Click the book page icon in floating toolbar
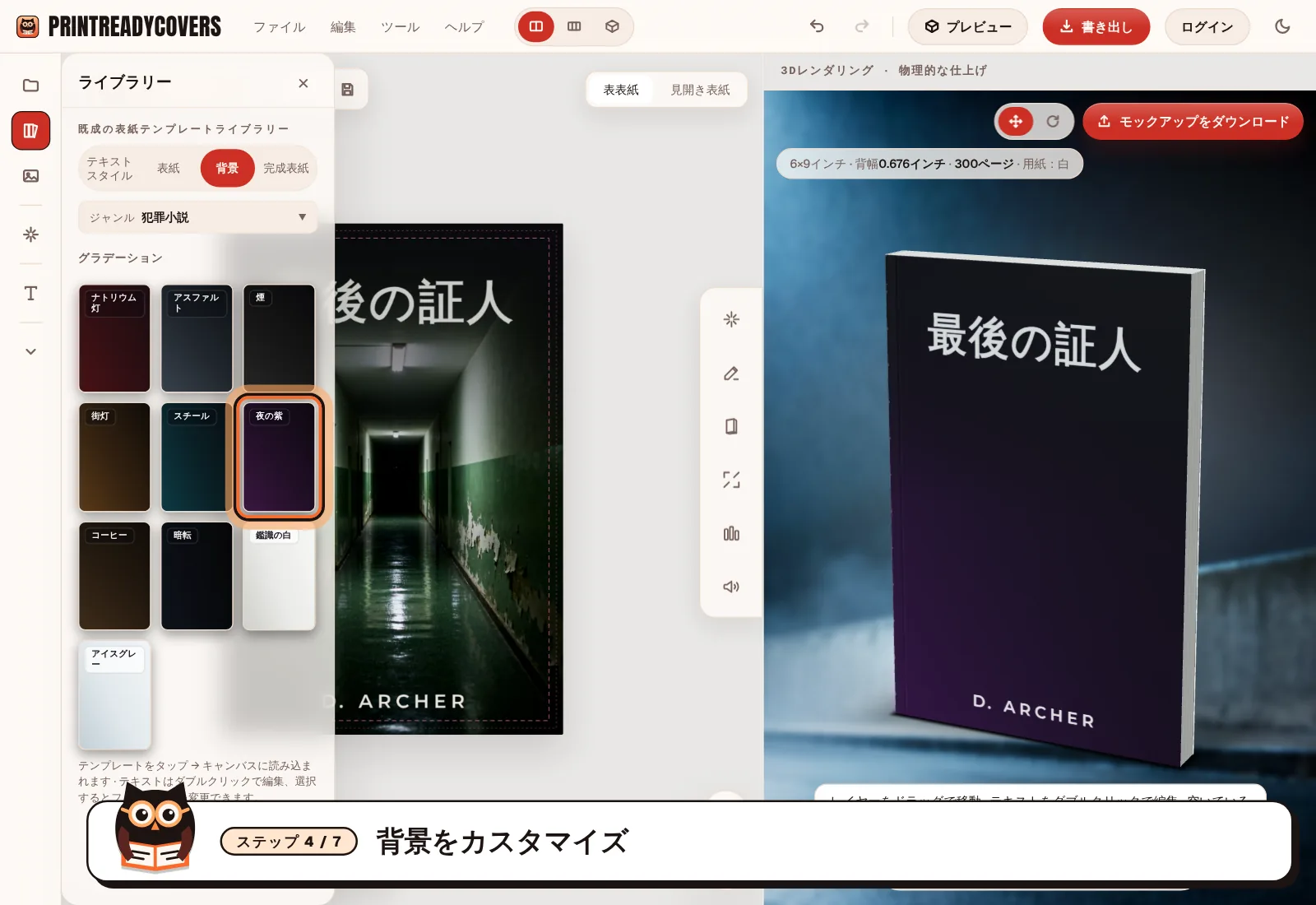 tap(731, 426)
